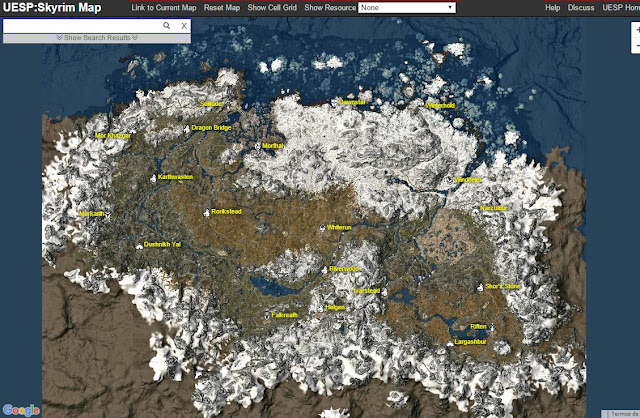Click Reset Map in top bar

coord(222,7)
